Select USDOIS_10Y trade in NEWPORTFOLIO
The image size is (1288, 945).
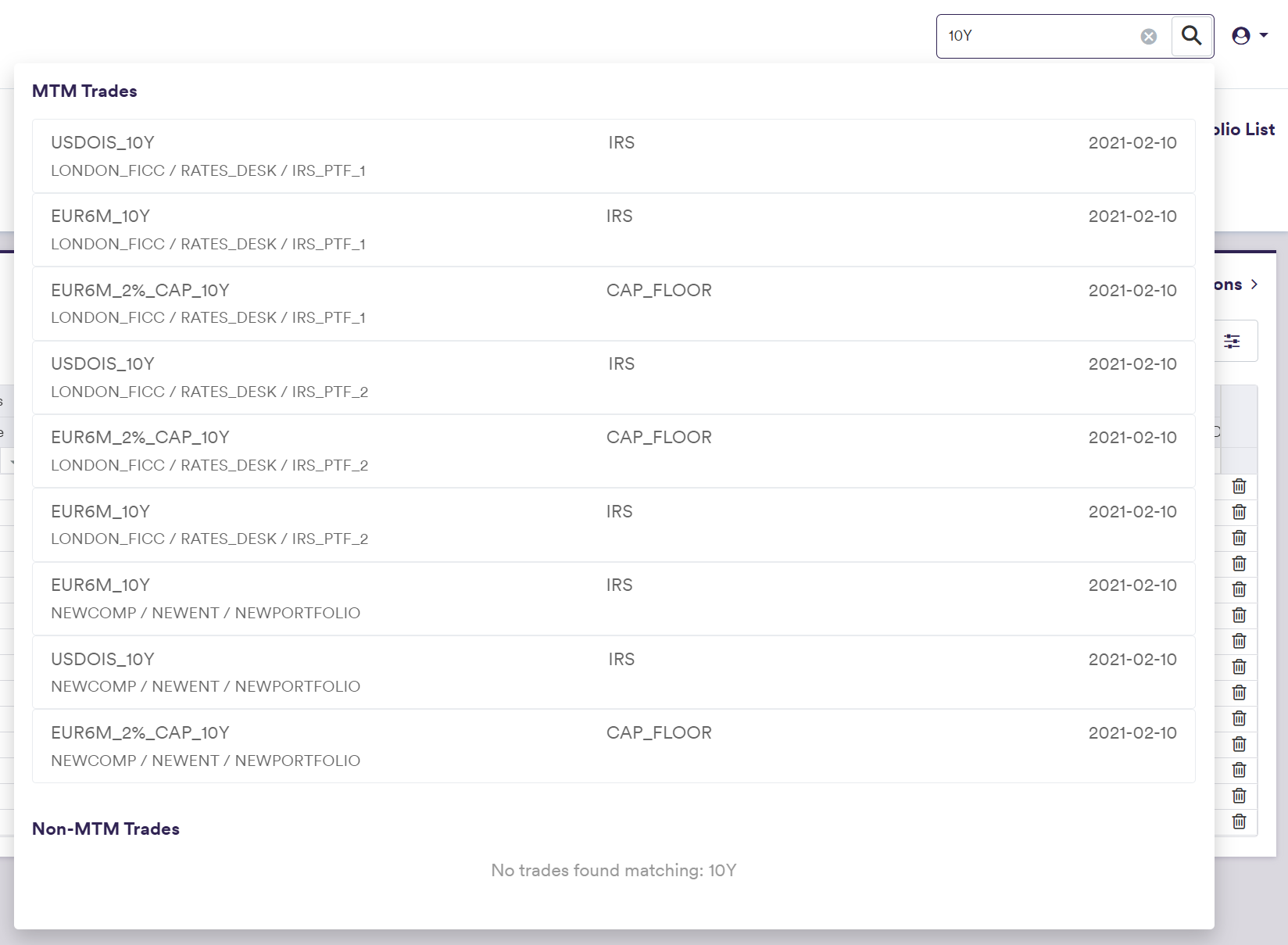(x=614, y=672)
